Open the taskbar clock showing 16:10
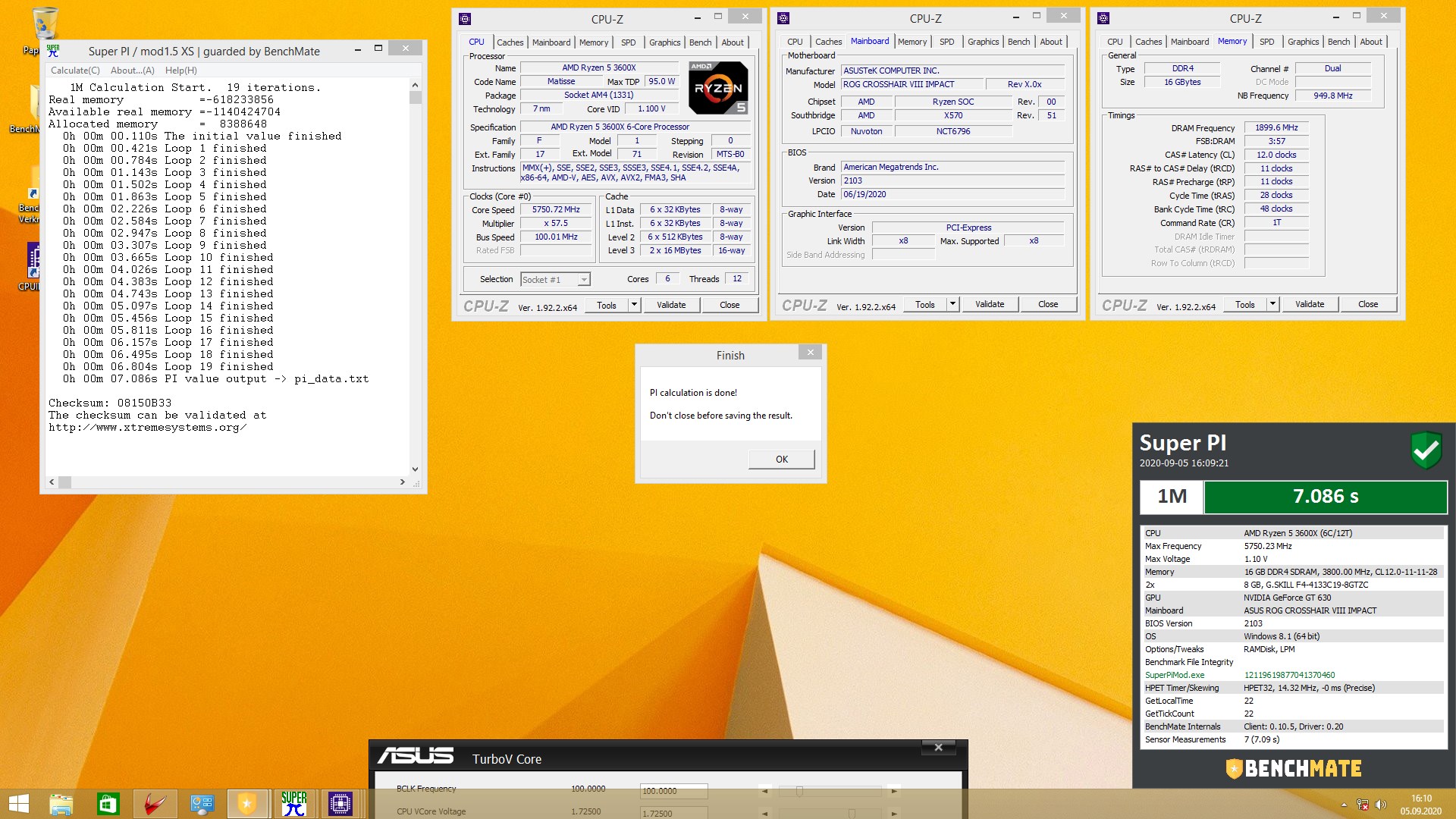This screenshot has width=1456, height=819. 1421,805
